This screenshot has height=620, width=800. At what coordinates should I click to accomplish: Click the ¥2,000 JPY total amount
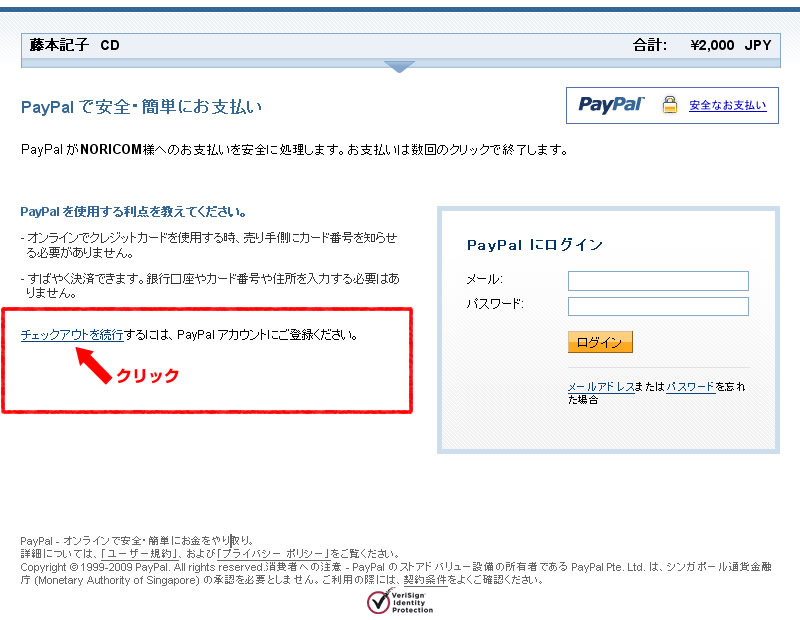[730, 45]
